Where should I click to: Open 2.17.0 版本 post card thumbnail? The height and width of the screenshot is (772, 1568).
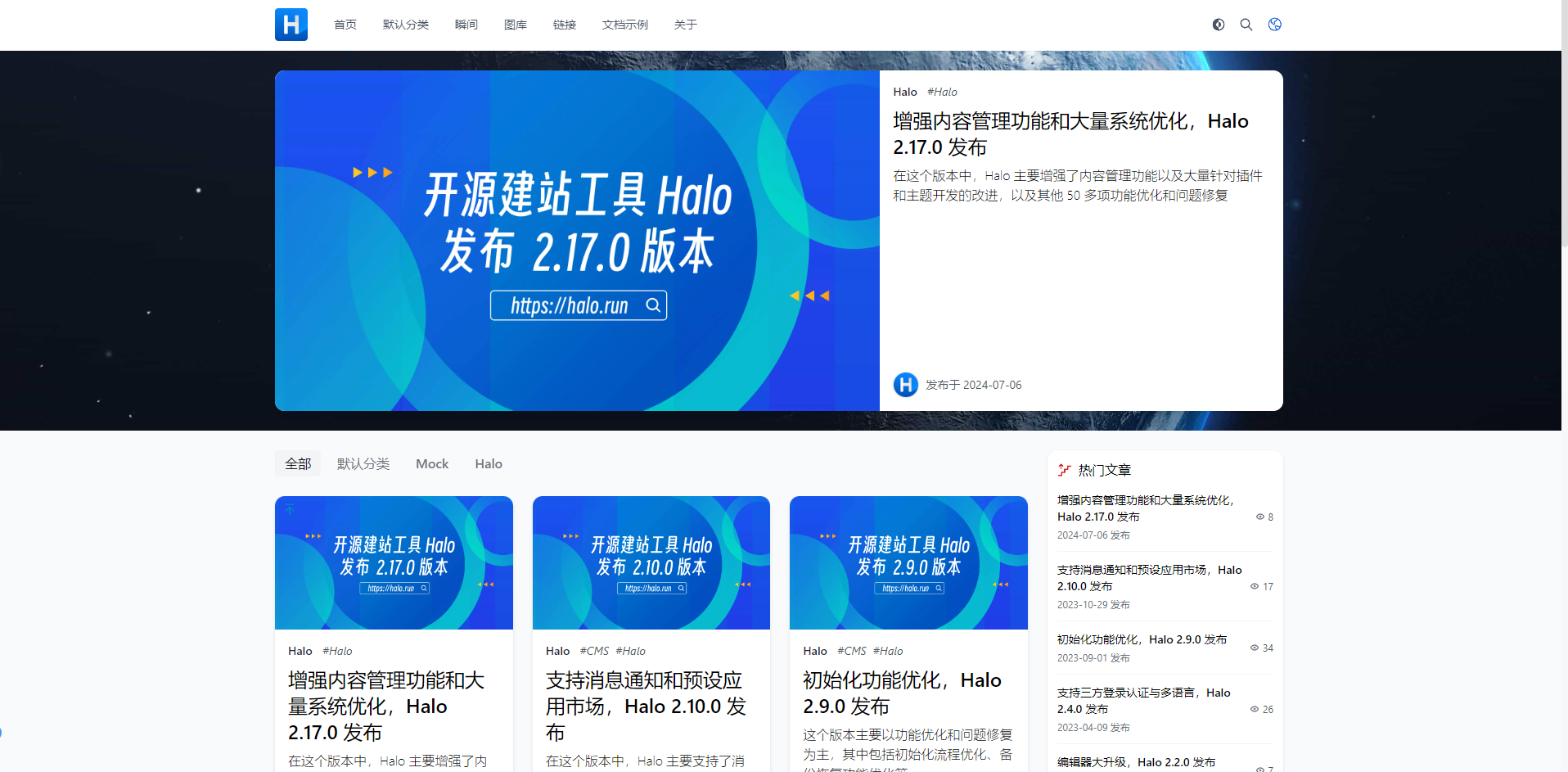point(394,563)
